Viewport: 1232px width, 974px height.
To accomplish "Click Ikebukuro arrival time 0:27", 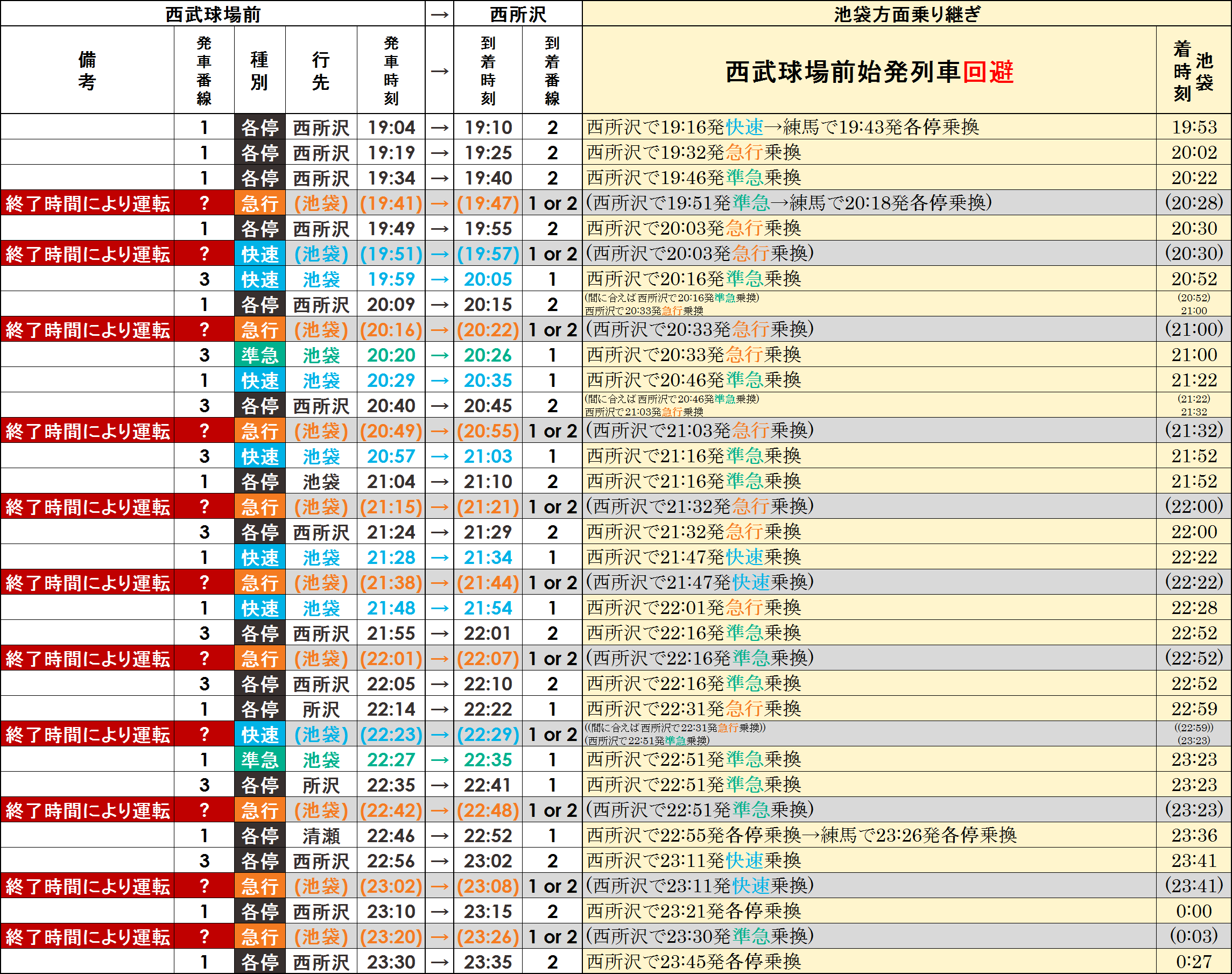I will (1194, 961).
